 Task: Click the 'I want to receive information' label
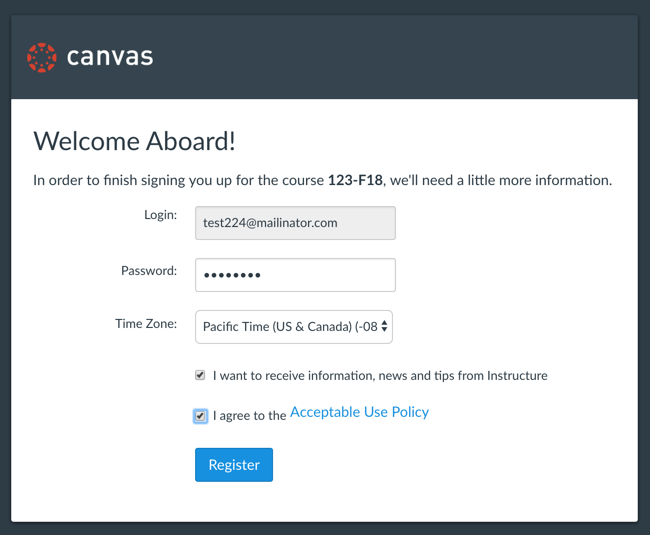(x=380, y=376)
